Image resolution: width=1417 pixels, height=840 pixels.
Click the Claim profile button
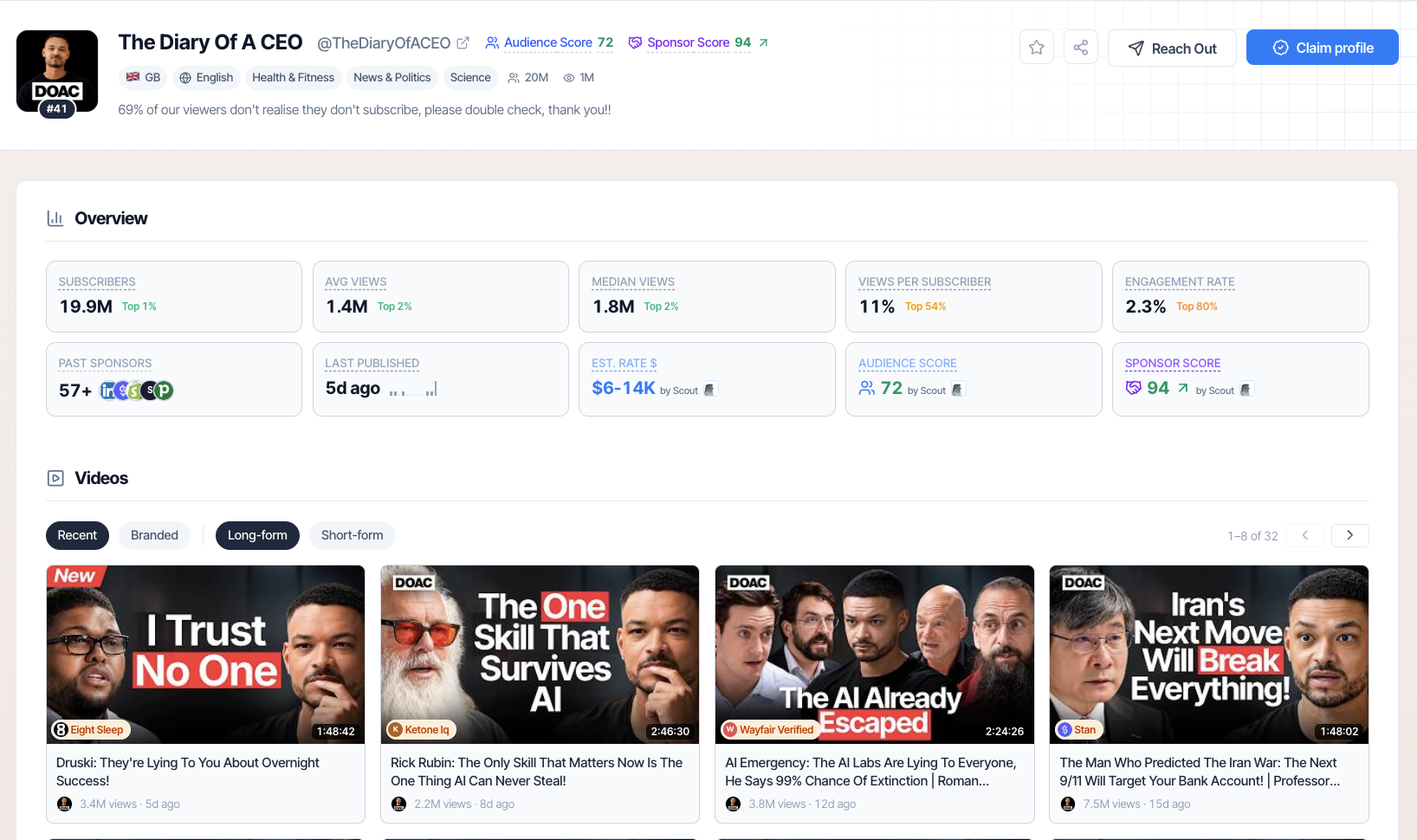click(x=1323, y=48)
